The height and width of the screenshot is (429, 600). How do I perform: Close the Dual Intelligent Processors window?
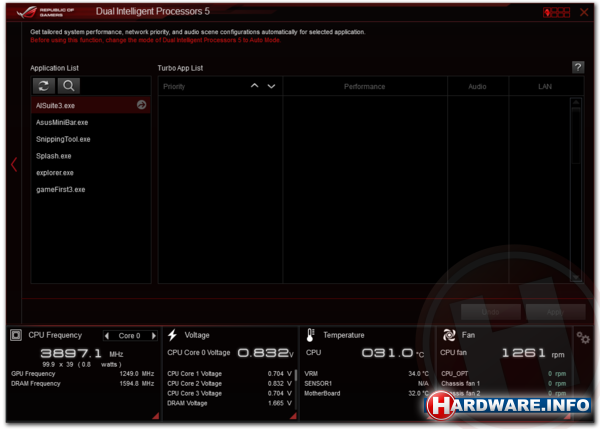coord(584,12)
